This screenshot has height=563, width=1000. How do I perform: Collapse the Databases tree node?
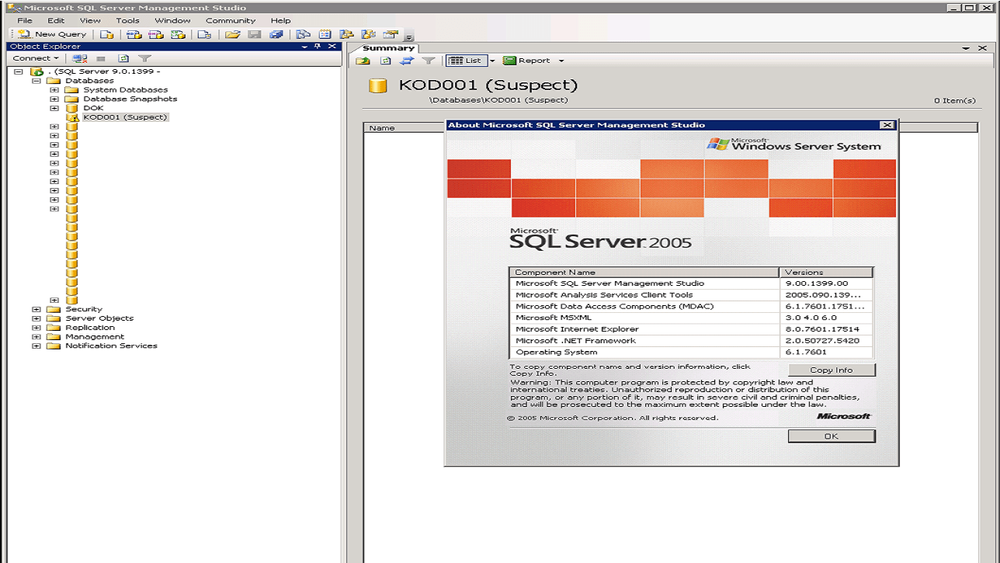[x=37, y=81]
